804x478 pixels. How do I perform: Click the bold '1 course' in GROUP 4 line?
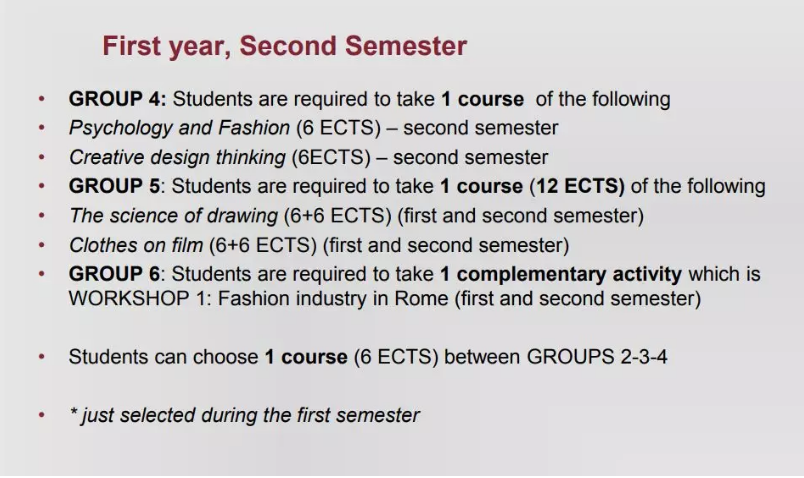point(482,99)
